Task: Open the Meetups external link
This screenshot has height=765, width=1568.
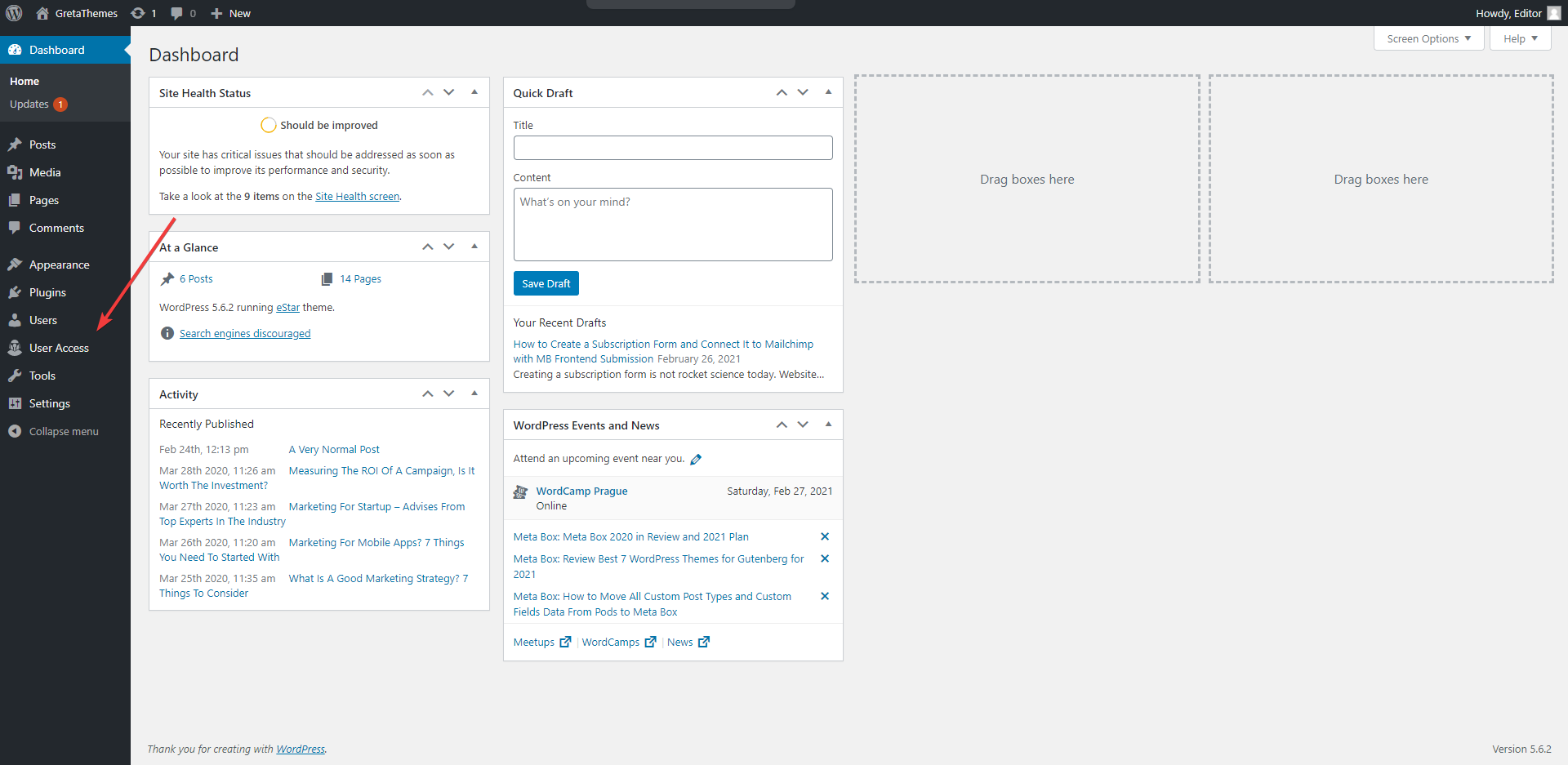Action: click(542, 643)
